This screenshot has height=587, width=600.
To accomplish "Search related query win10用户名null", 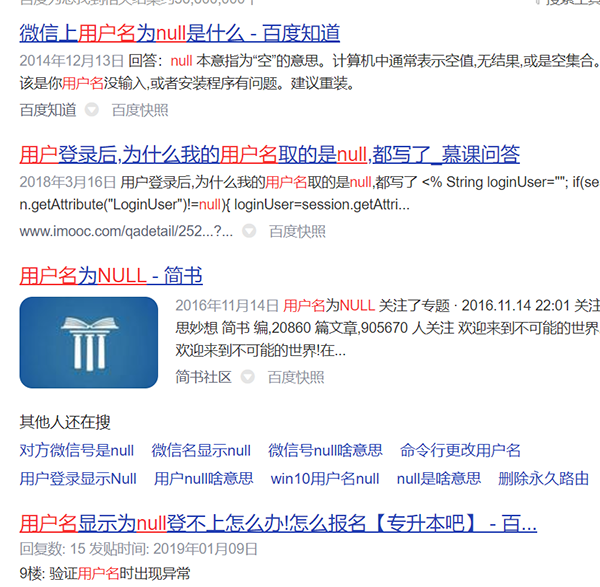I will click(325, 479).
